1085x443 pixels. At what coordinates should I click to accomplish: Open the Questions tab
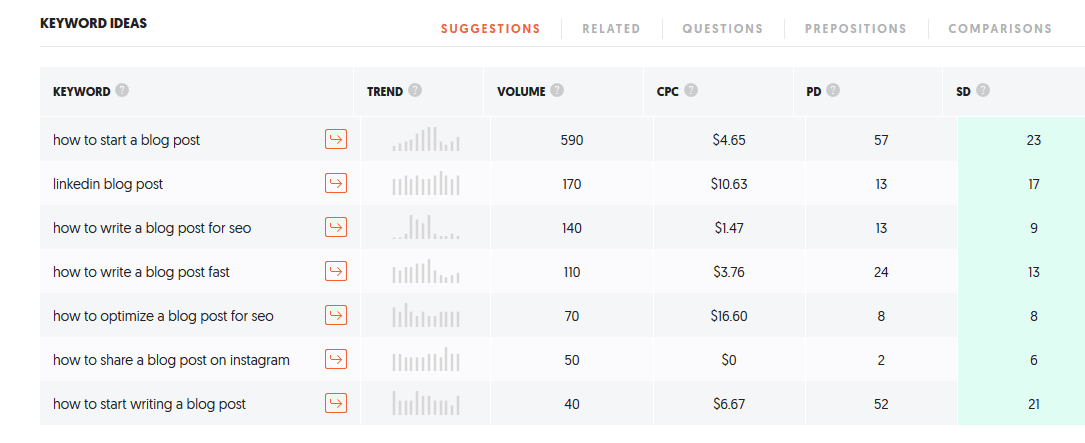click(x=722, y=29)
